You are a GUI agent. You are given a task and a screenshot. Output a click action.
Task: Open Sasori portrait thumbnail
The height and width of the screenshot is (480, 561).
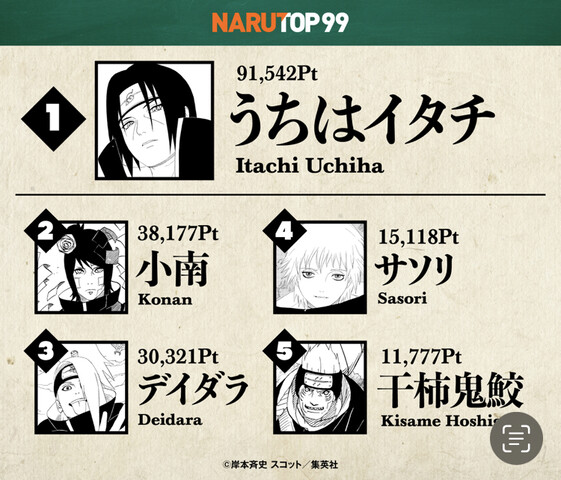(x=320, y=267)
